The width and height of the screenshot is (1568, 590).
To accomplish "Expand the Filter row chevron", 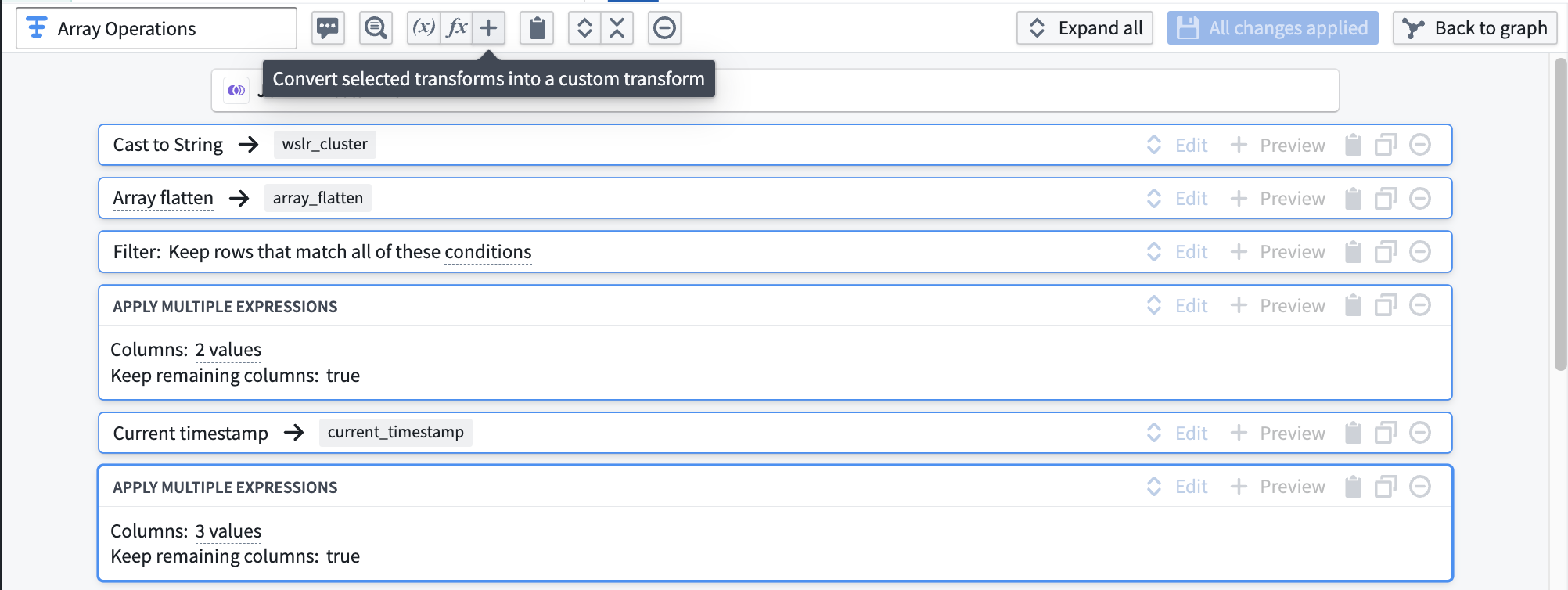I will pos(1154,252).
